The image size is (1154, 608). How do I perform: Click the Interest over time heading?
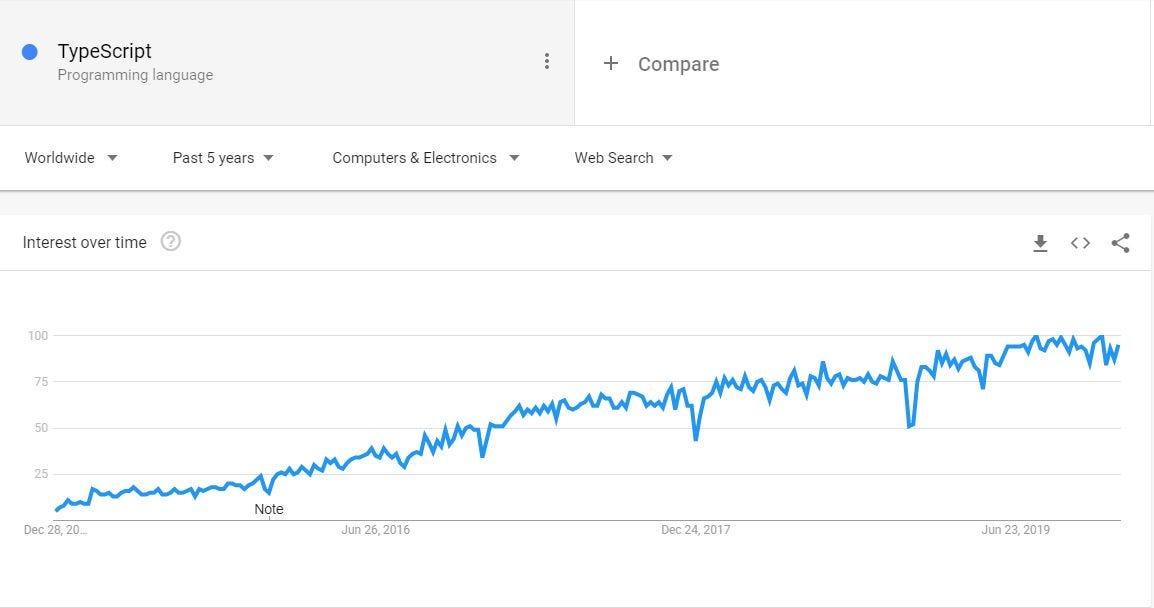[85, 242]
